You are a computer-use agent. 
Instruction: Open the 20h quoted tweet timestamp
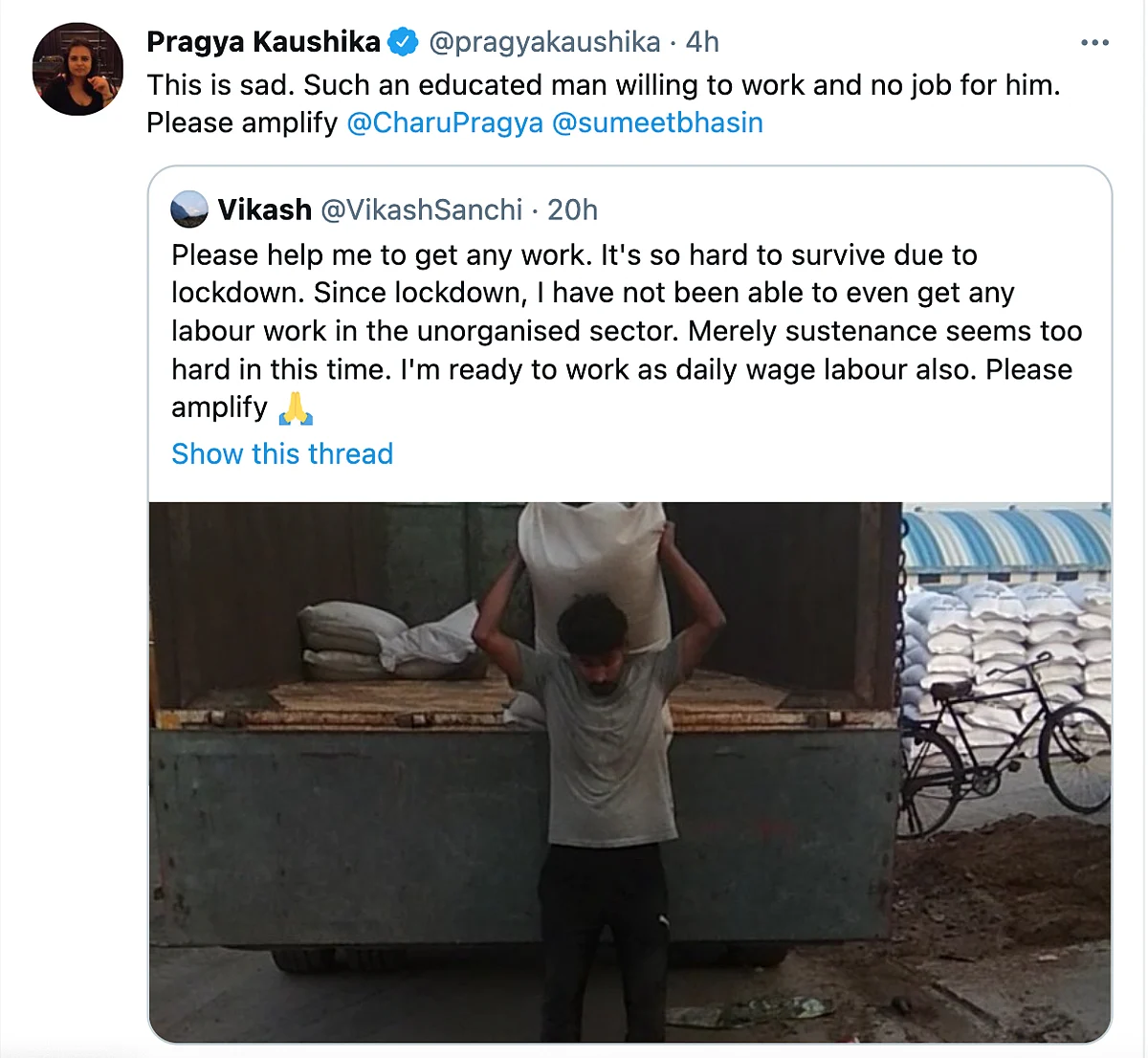572,209
